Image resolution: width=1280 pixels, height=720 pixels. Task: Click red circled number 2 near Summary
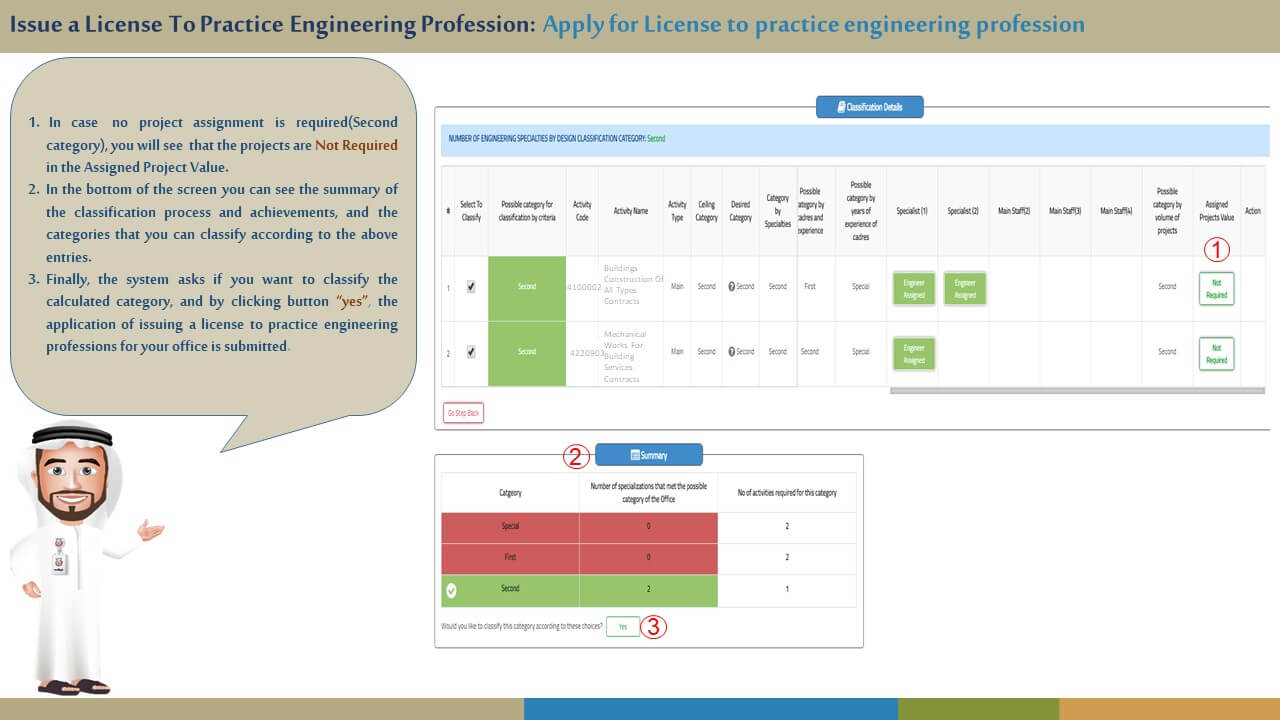[x=575, y=457]
